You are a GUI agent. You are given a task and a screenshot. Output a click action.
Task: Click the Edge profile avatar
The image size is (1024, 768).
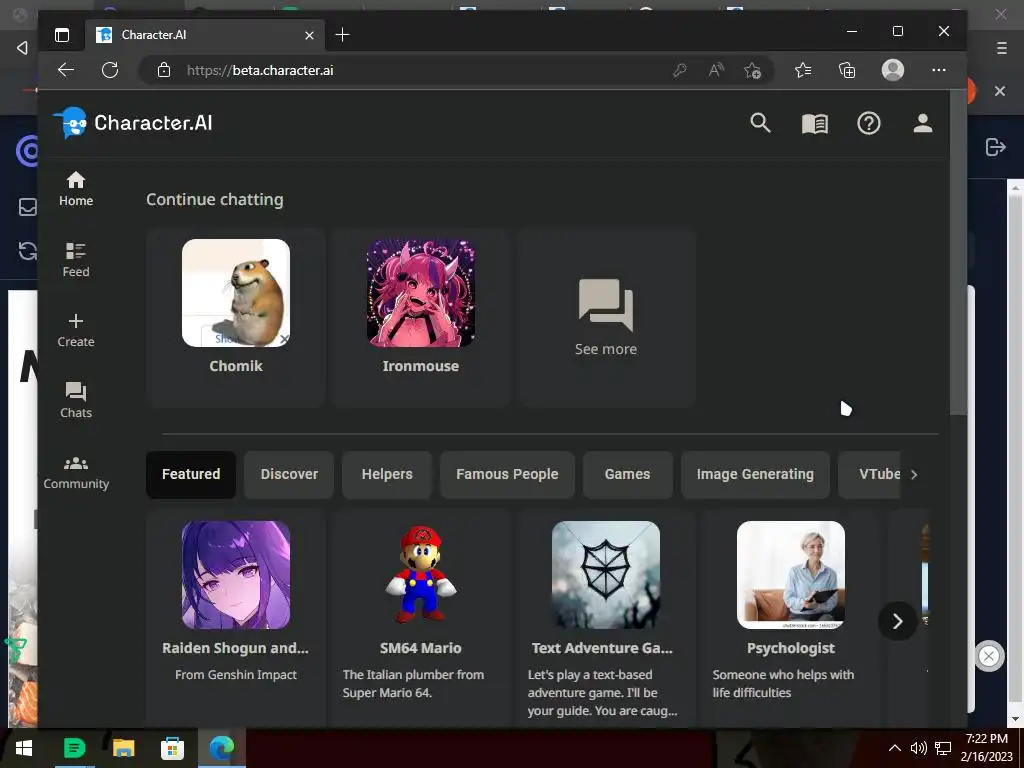pos(893,70)
